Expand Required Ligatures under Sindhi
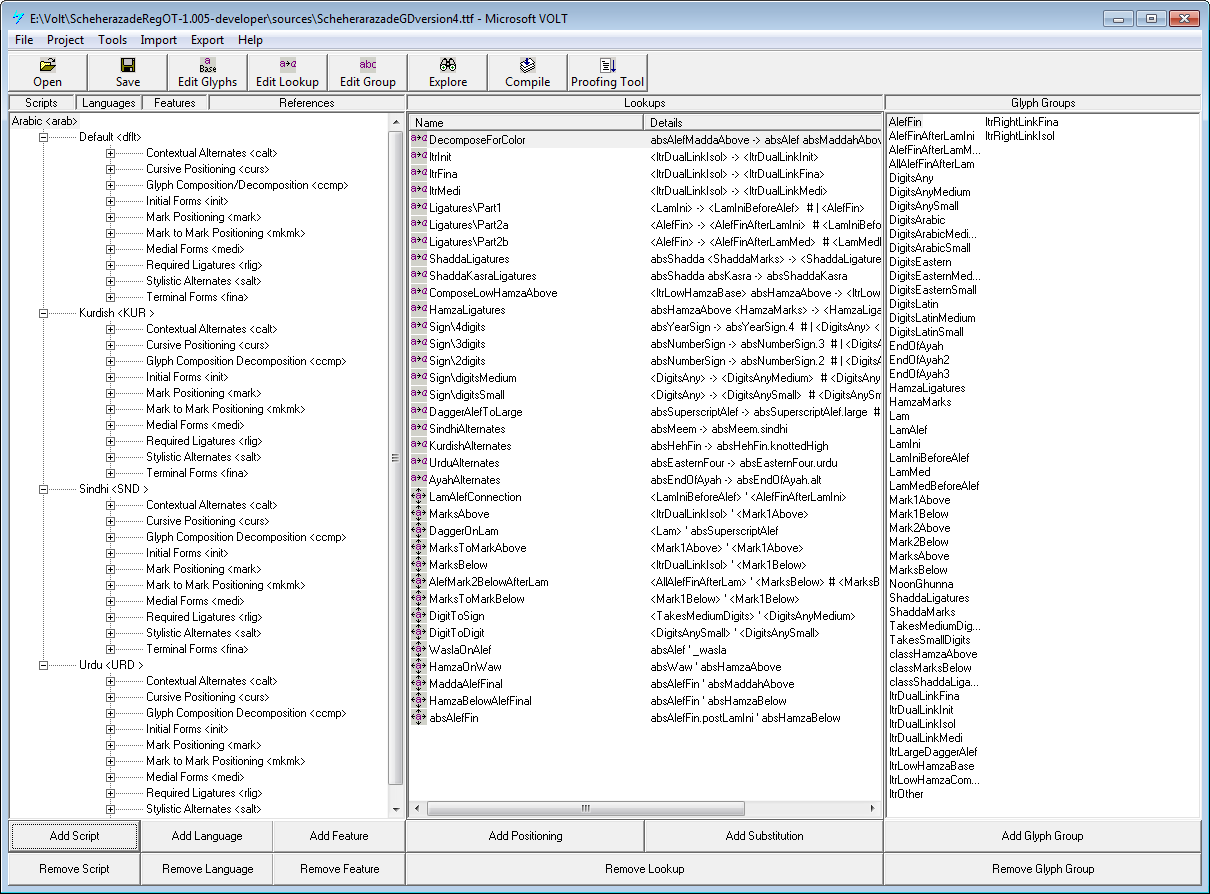This screenshot has height=894, width=1210. pyautogui.click(x=110, y=617)
